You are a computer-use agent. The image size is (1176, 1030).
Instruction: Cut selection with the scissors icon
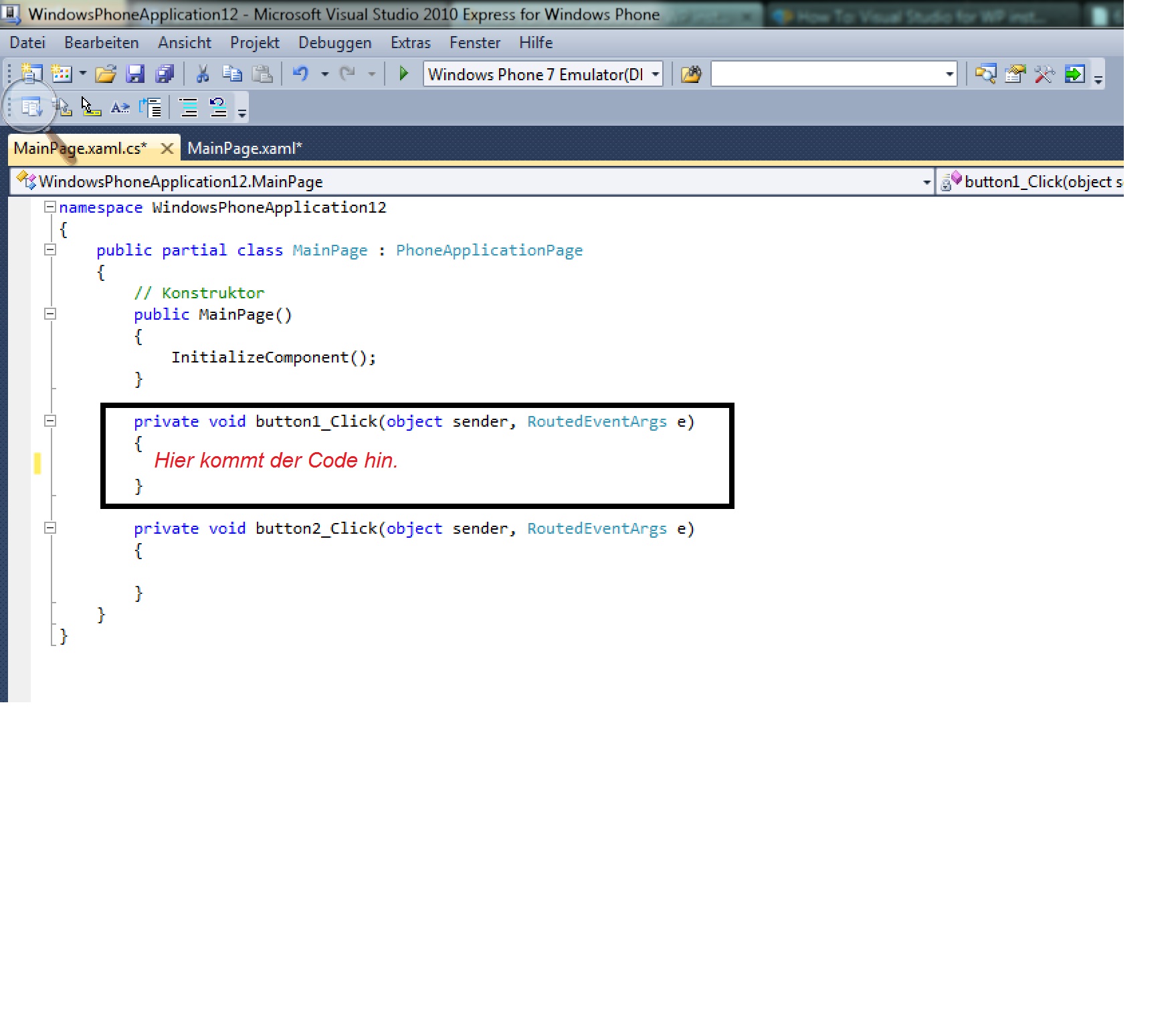pyautogui.click(x=202, y=74)
